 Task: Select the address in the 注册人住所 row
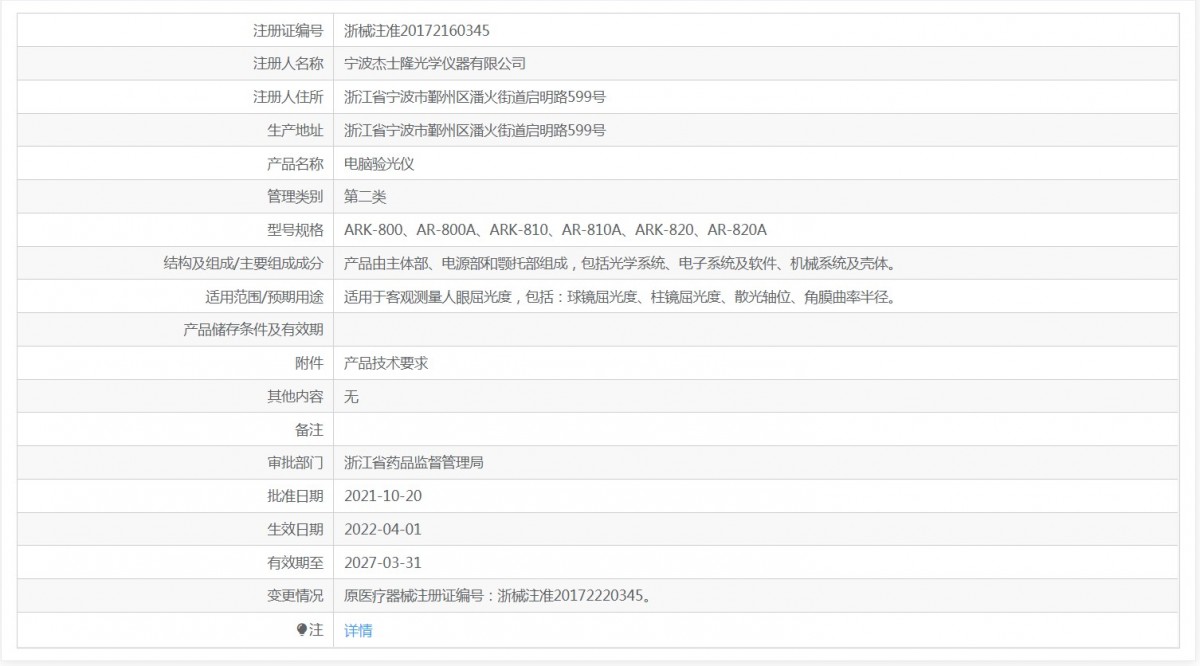click(475, 97)
